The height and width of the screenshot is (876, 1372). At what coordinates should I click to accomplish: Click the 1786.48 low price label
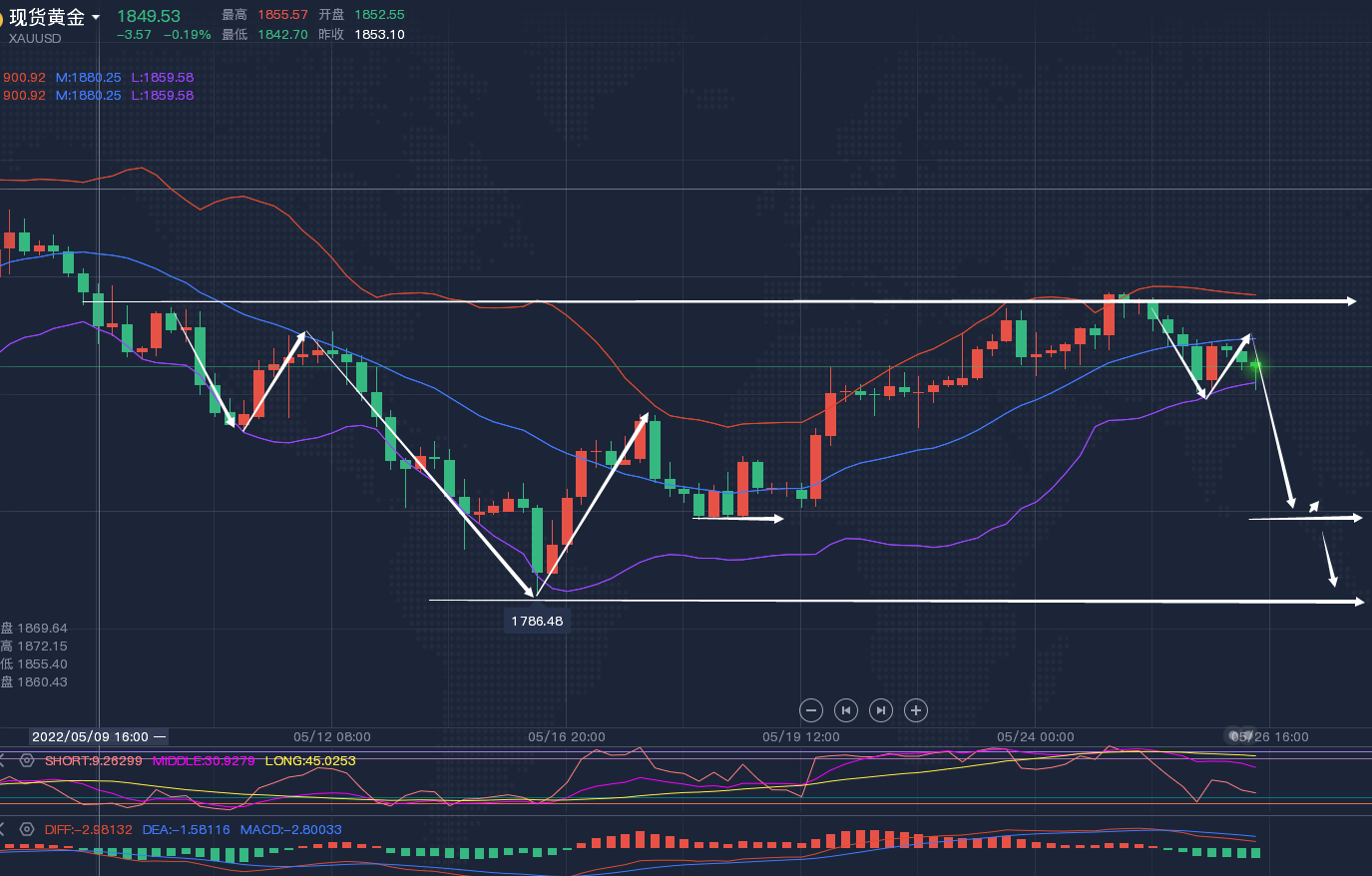(537, 621)
